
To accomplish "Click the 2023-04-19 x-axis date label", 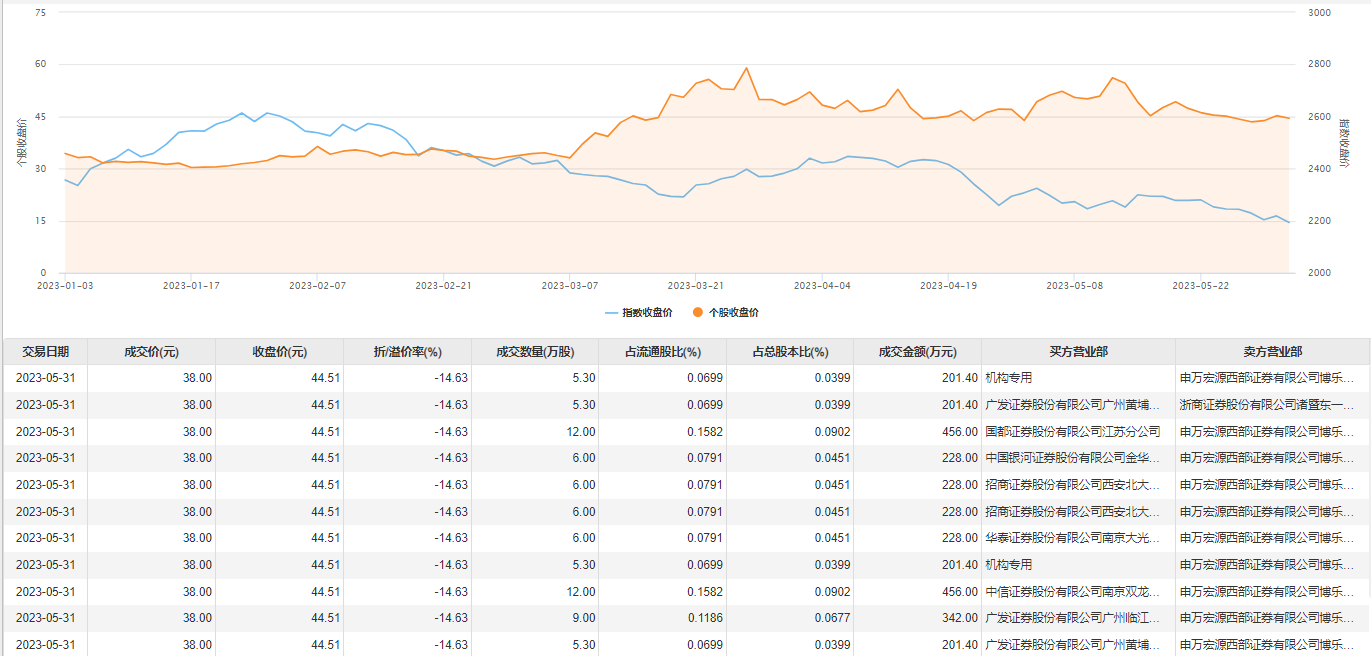I will [x=948, y=285].
